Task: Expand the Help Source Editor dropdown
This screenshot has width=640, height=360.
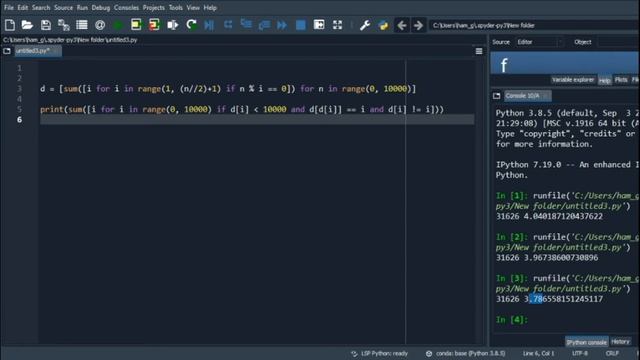Action: pyautogui.click(x=540, y=42)
